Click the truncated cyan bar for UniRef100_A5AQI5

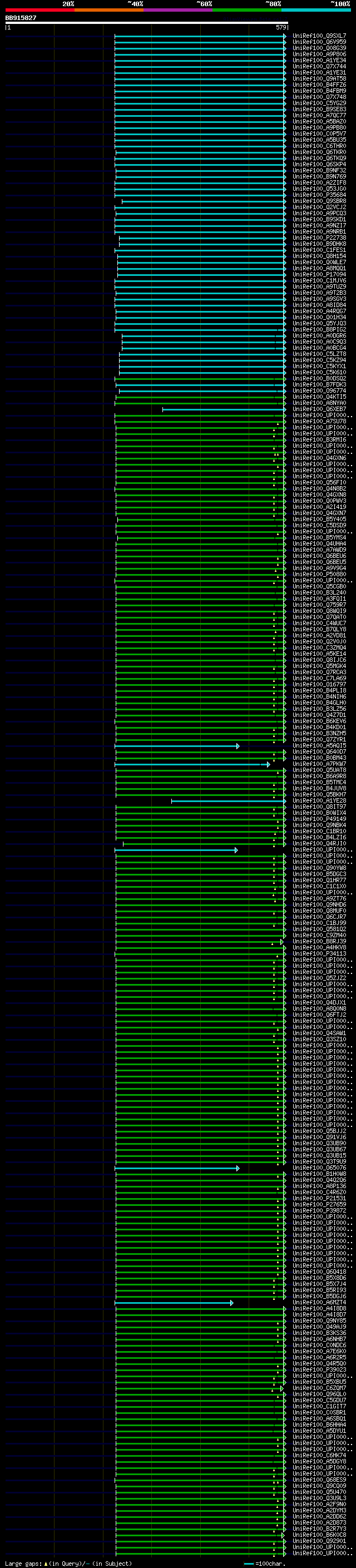pyautogui.click(x=177, y=746)
